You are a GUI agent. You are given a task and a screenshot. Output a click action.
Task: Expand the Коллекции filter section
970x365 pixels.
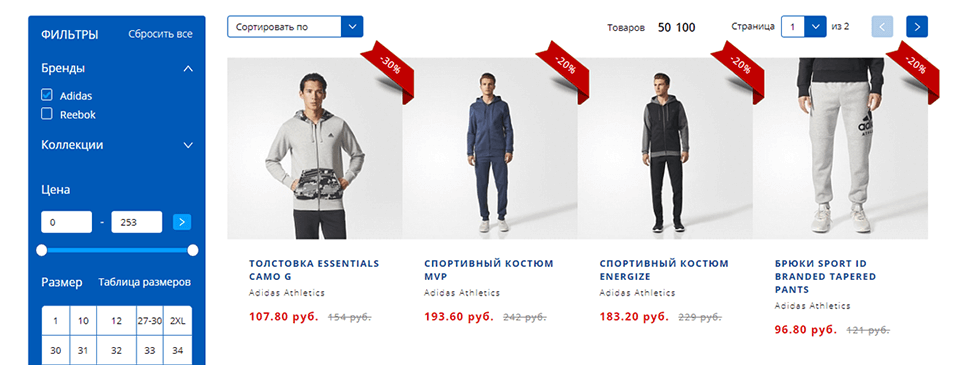pyautogui.click(x=189, y=145)
